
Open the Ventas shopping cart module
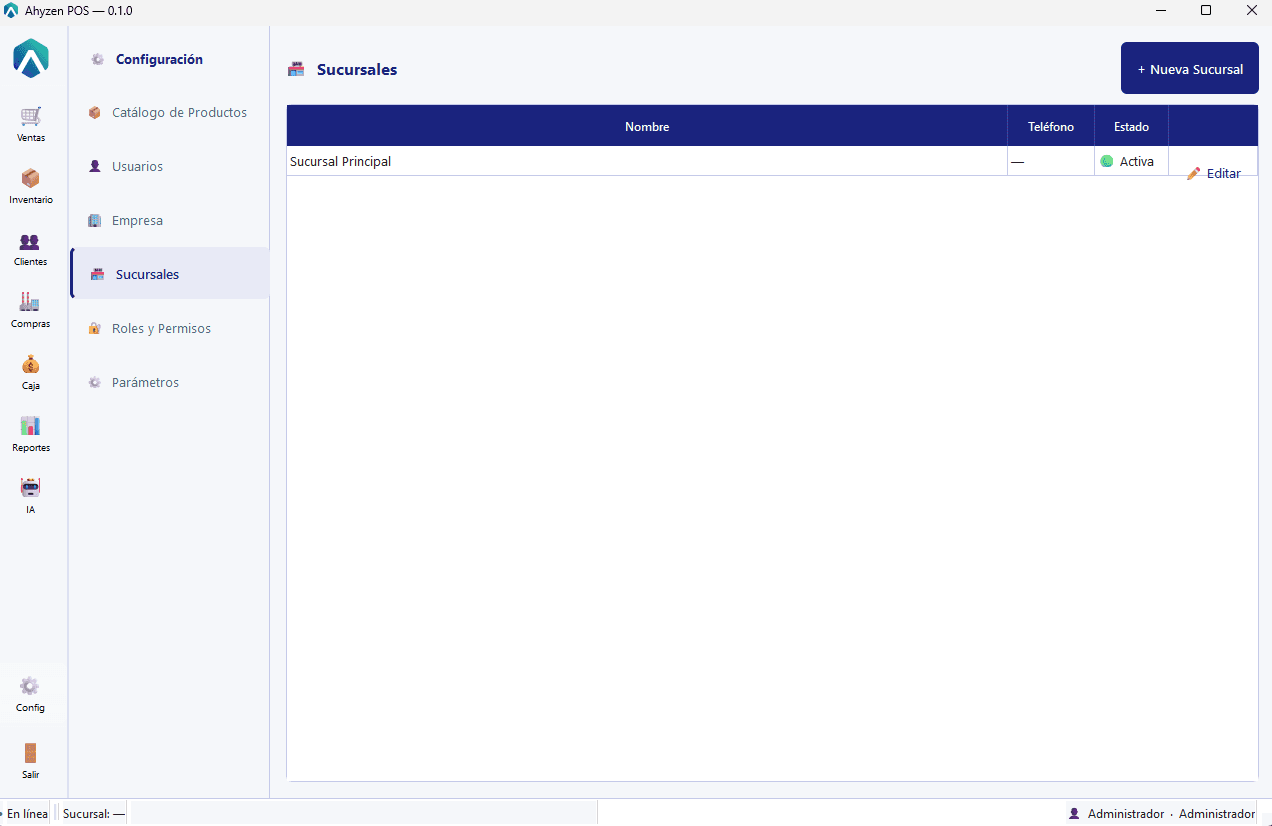coord(31,124)
